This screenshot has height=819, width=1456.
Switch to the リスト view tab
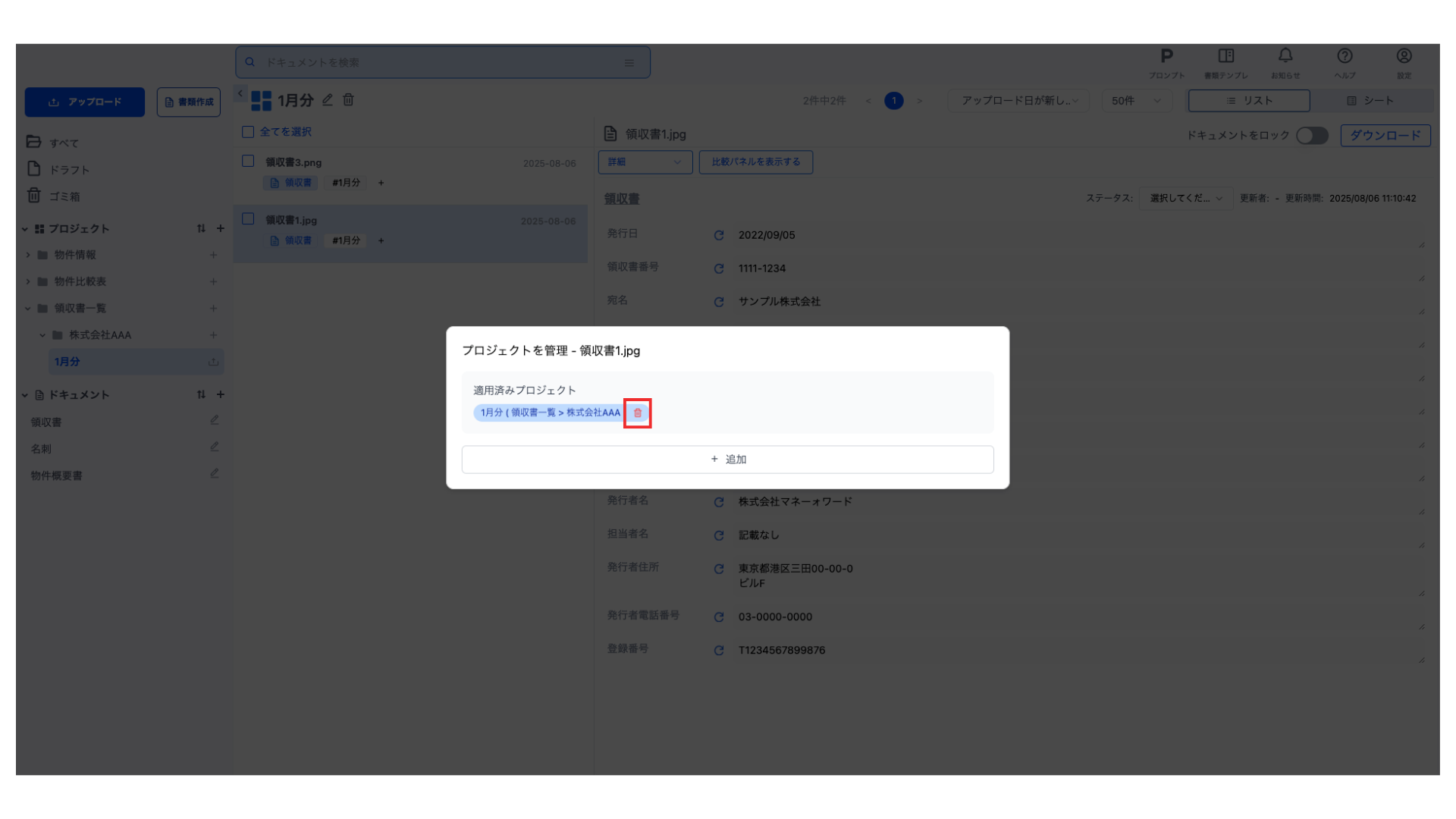(x=1249, y=101)
